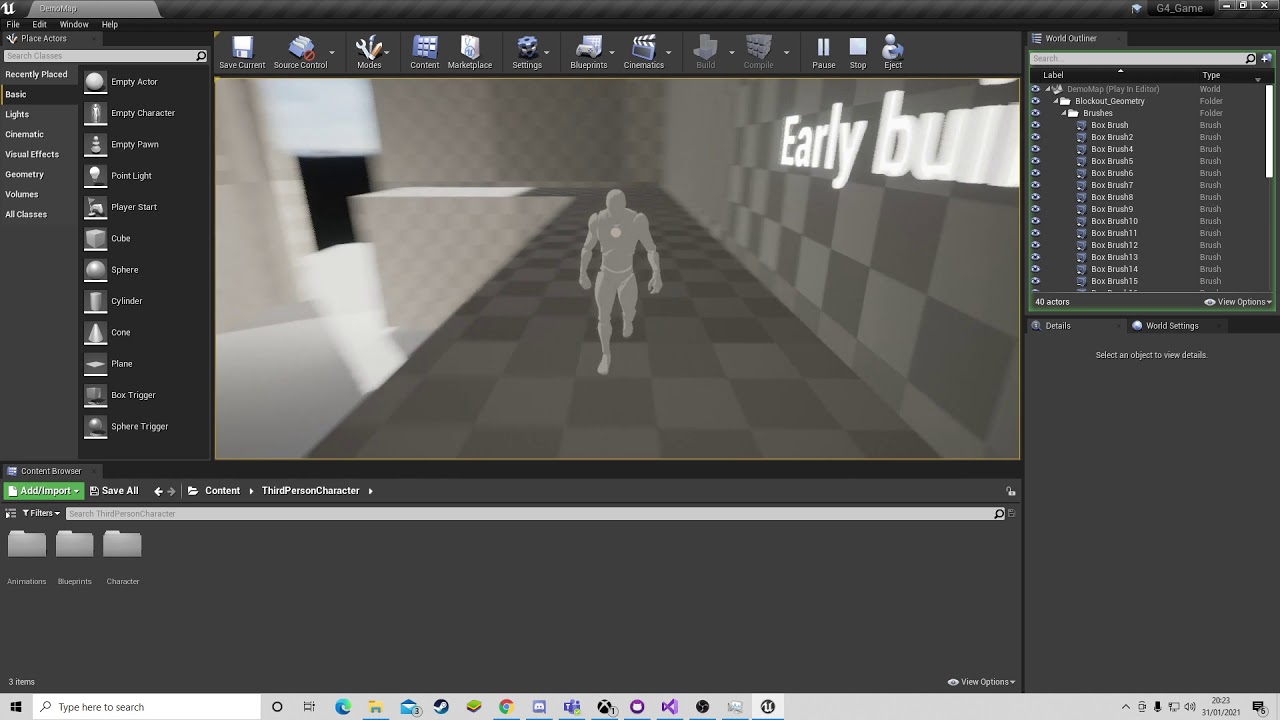Screen dimensions: 1280x720
Task: Select the Lights category
Action: click(17, 114)
